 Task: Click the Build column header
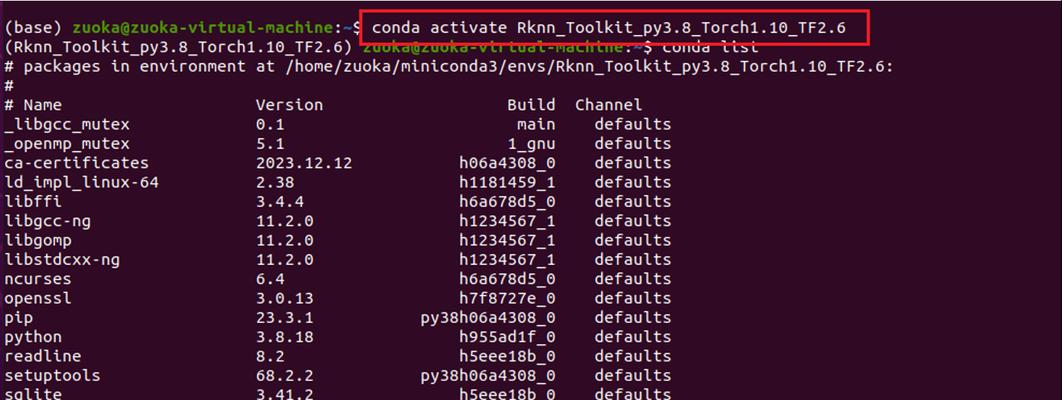(x=531, y=105)
